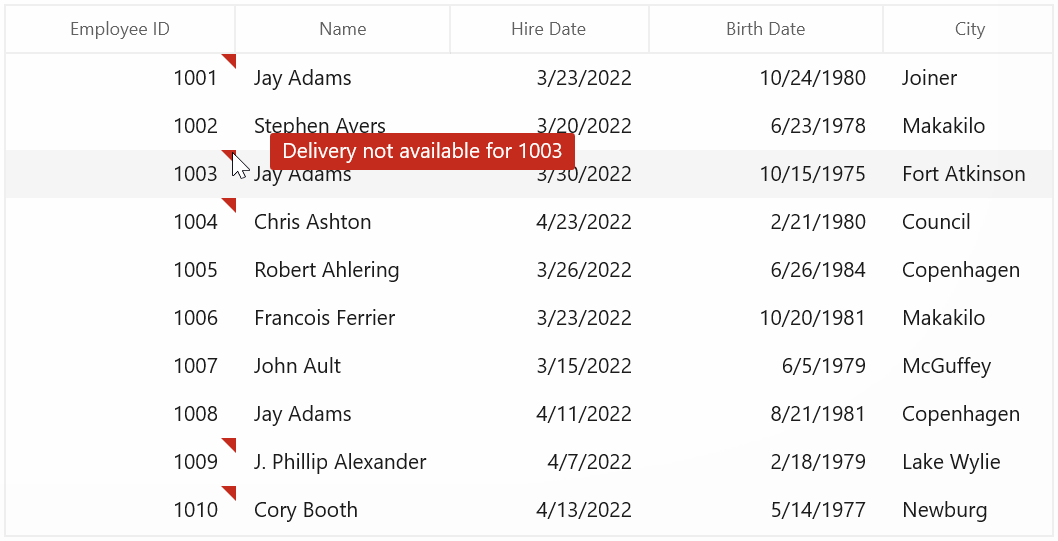
Task: Select Employee ID cell 1002
Action: [x=120, y=125]
